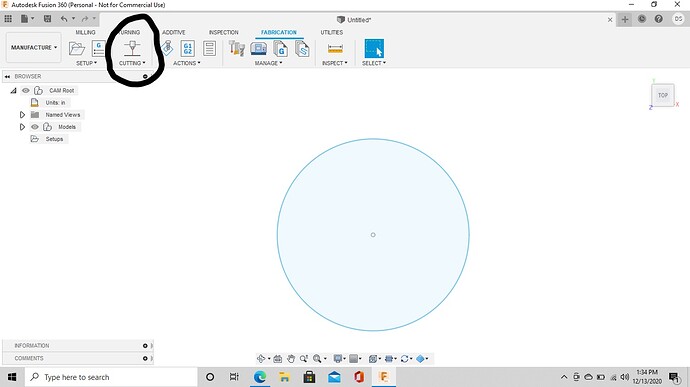Screen dimensions: 690x387
Task: Save the design with the floppy icon
Action: [48, 18]
